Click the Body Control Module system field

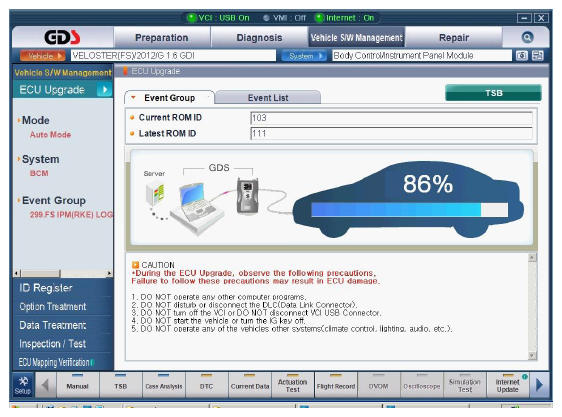pyautogui.click(x=422, y=56)
